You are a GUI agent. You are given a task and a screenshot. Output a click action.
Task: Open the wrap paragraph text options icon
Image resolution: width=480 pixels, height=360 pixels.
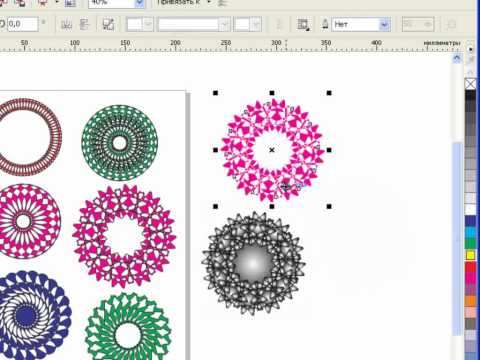pyautogui.click(x=303, y=25)
